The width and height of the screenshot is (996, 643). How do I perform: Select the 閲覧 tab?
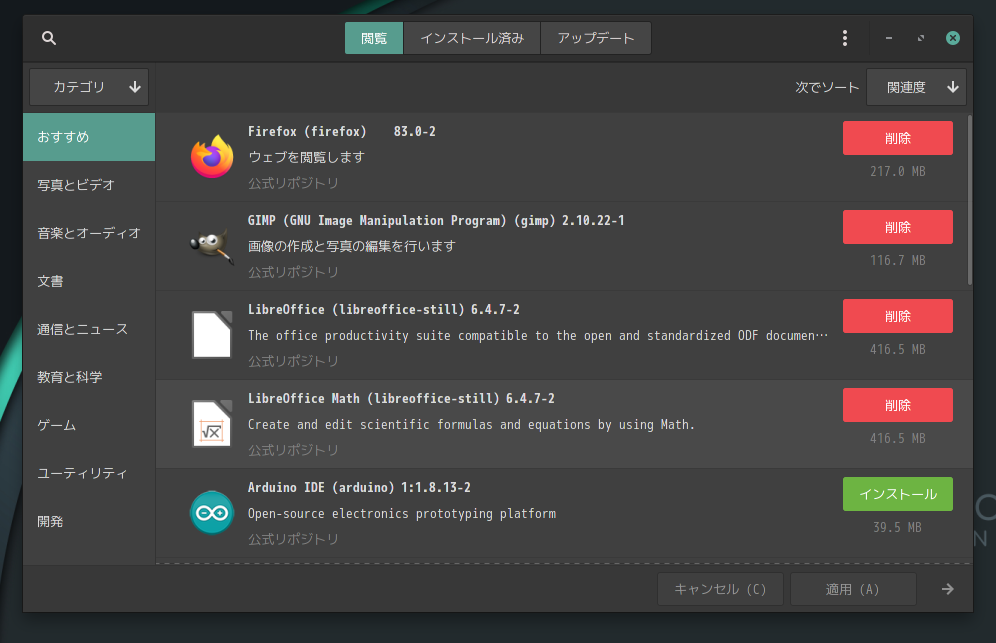[x=374, y=38]
